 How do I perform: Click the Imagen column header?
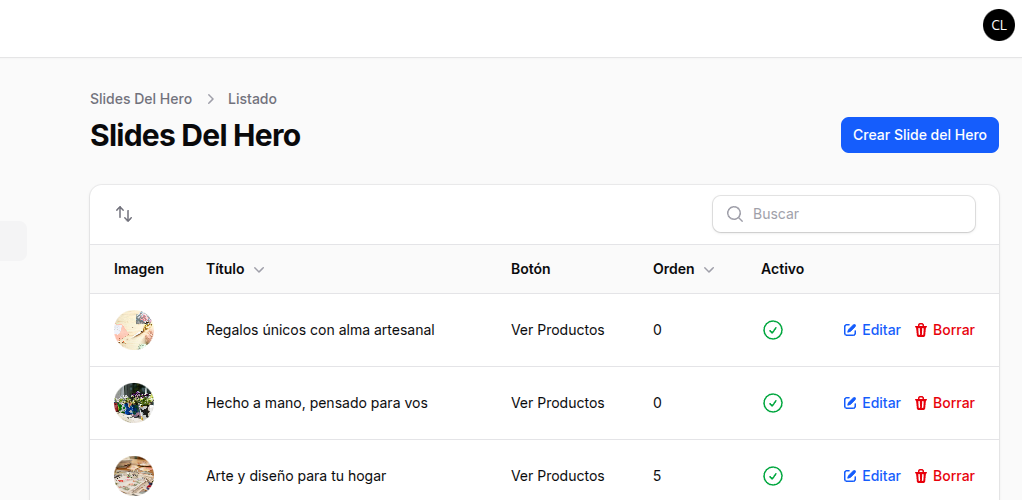139,269
